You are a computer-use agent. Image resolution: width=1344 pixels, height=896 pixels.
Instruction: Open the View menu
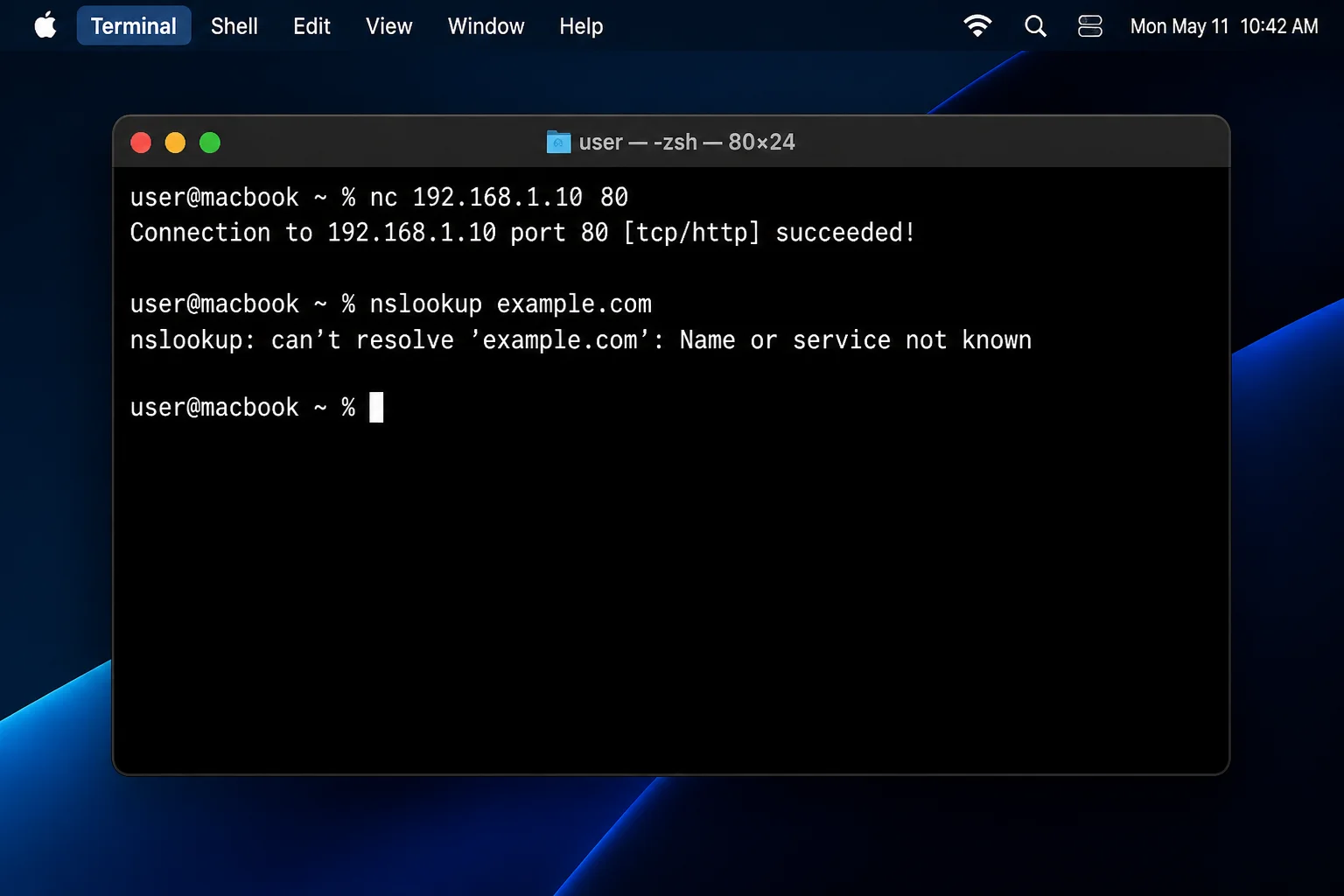click(389, 26)
